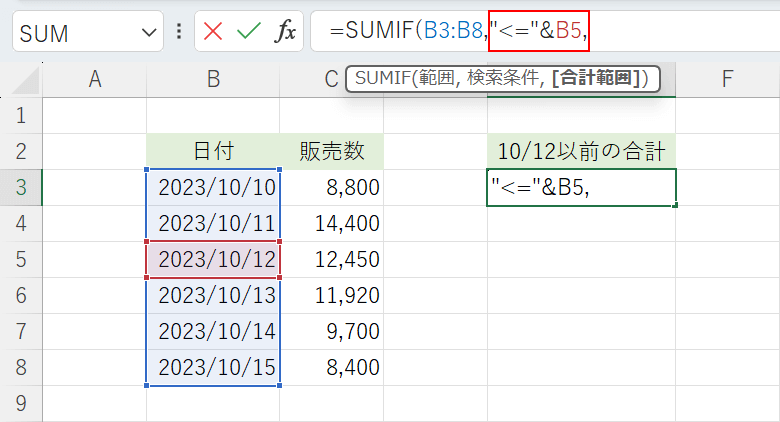Select column B header

point(213,80)
